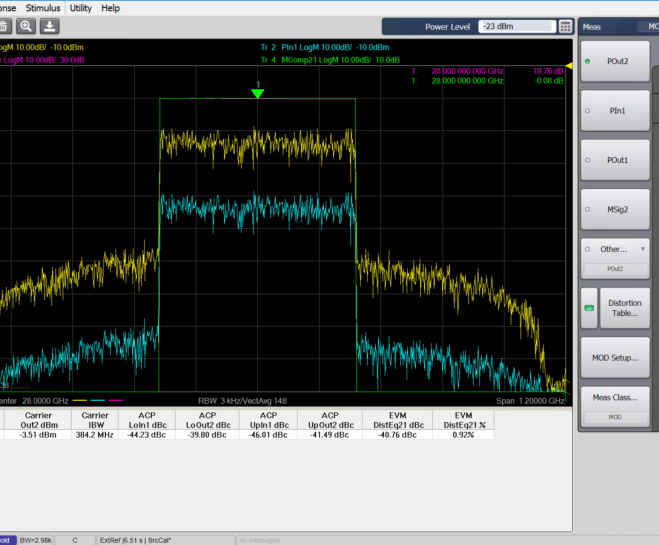659x545 pixels.
Task: Select the Tr 2 PIn1 trace label
Action: (x=325, y=47)
